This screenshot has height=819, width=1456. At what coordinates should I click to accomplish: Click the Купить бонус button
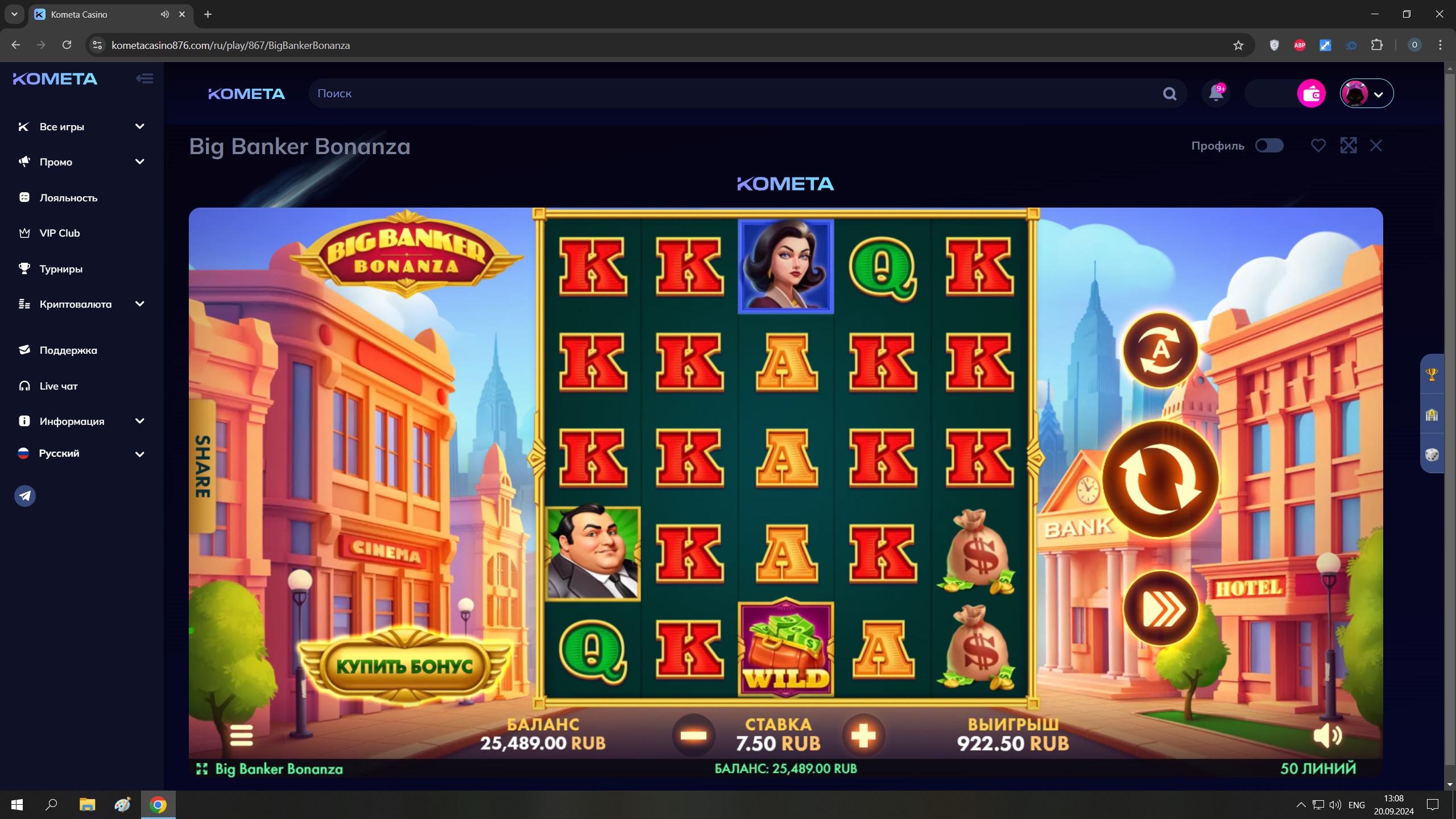405,666
